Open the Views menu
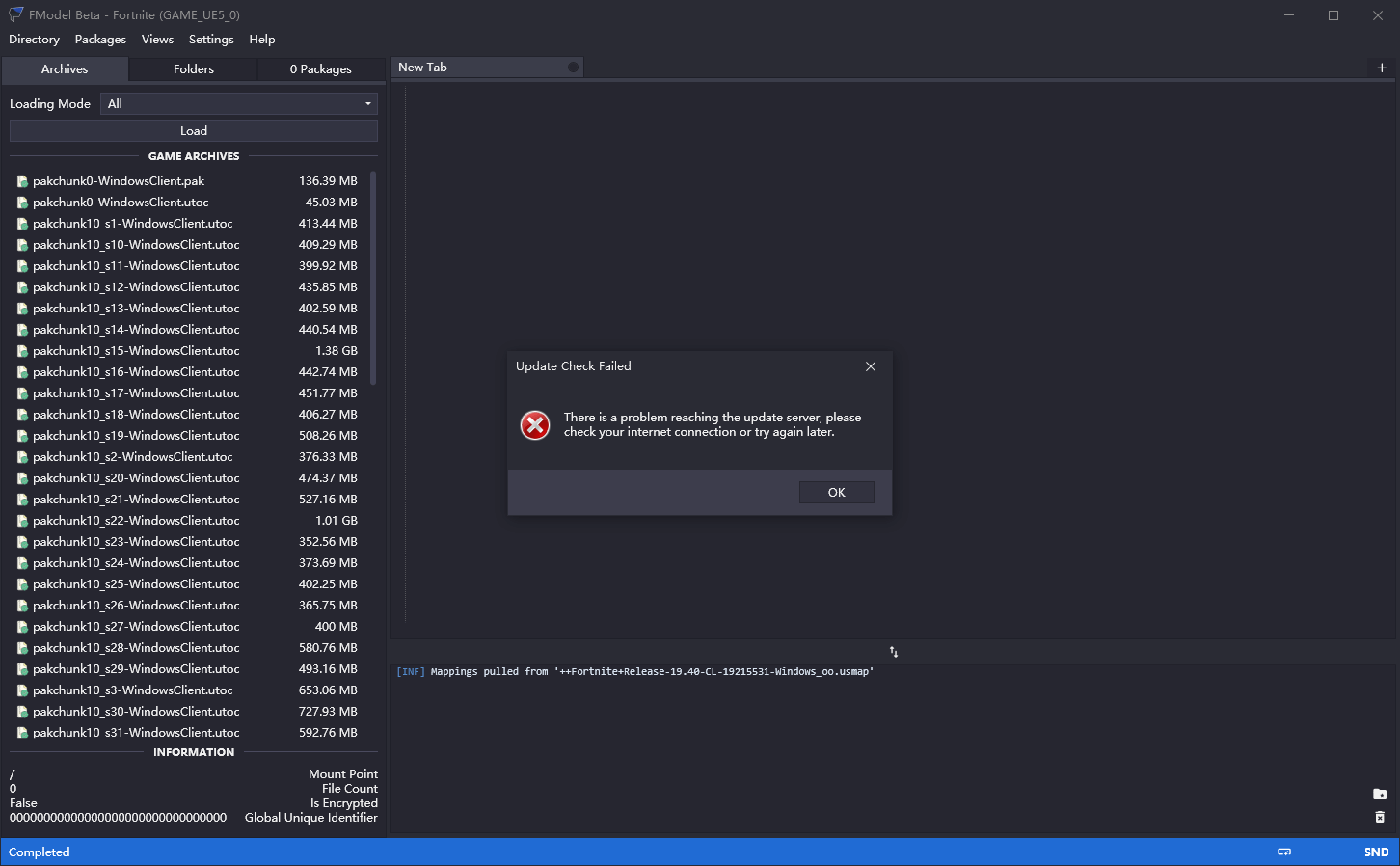This screenshot has height=866, width=1400. pyautogui.click(x=157, y=40)
